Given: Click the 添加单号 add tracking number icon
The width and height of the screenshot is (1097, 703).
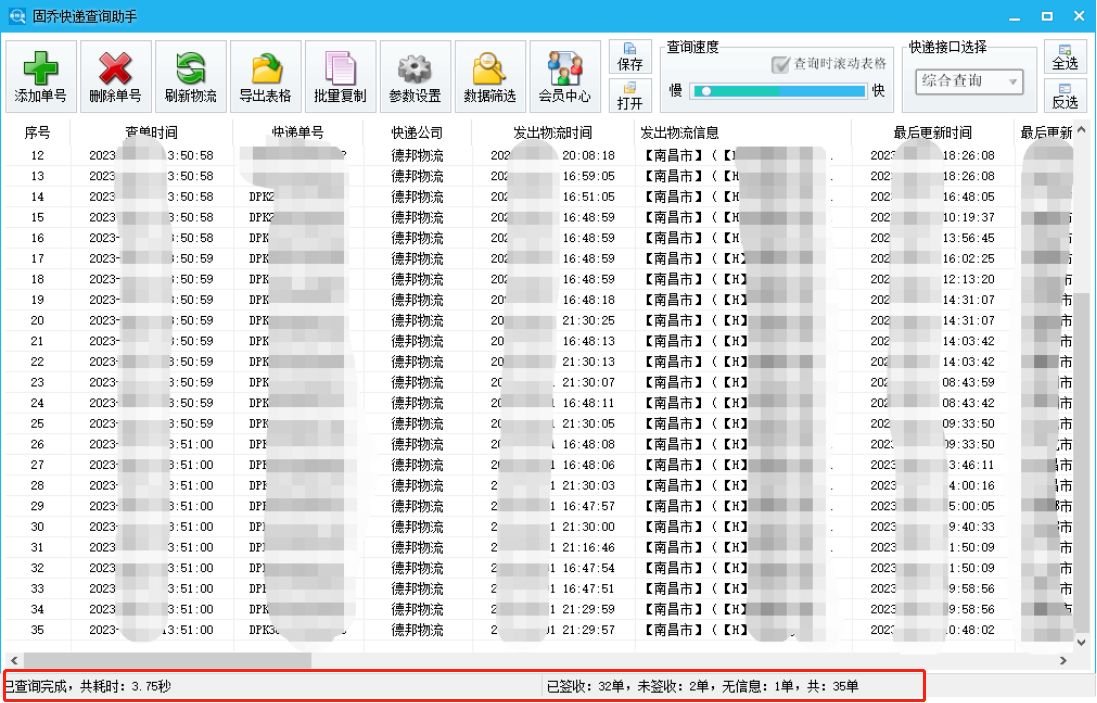Looking at the screenshot, I should [x=41, y=75].
